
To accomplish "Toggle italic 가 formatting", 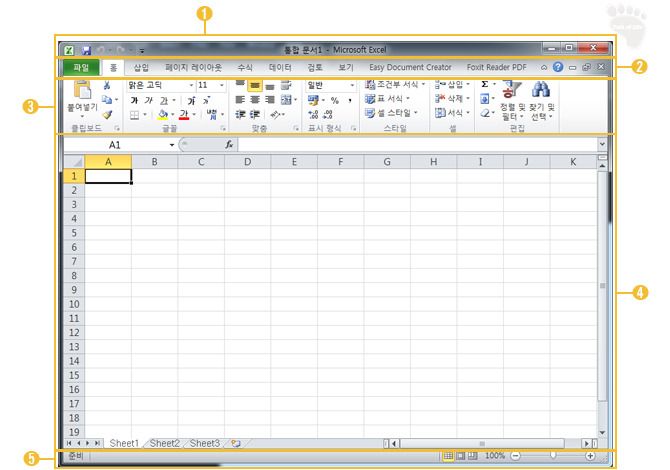I will 148,100.
